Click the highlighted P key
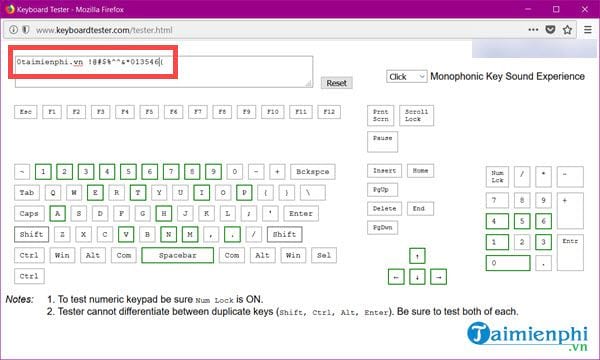The height and width of the screenshot is (360, 600). [x=244, y=193]
